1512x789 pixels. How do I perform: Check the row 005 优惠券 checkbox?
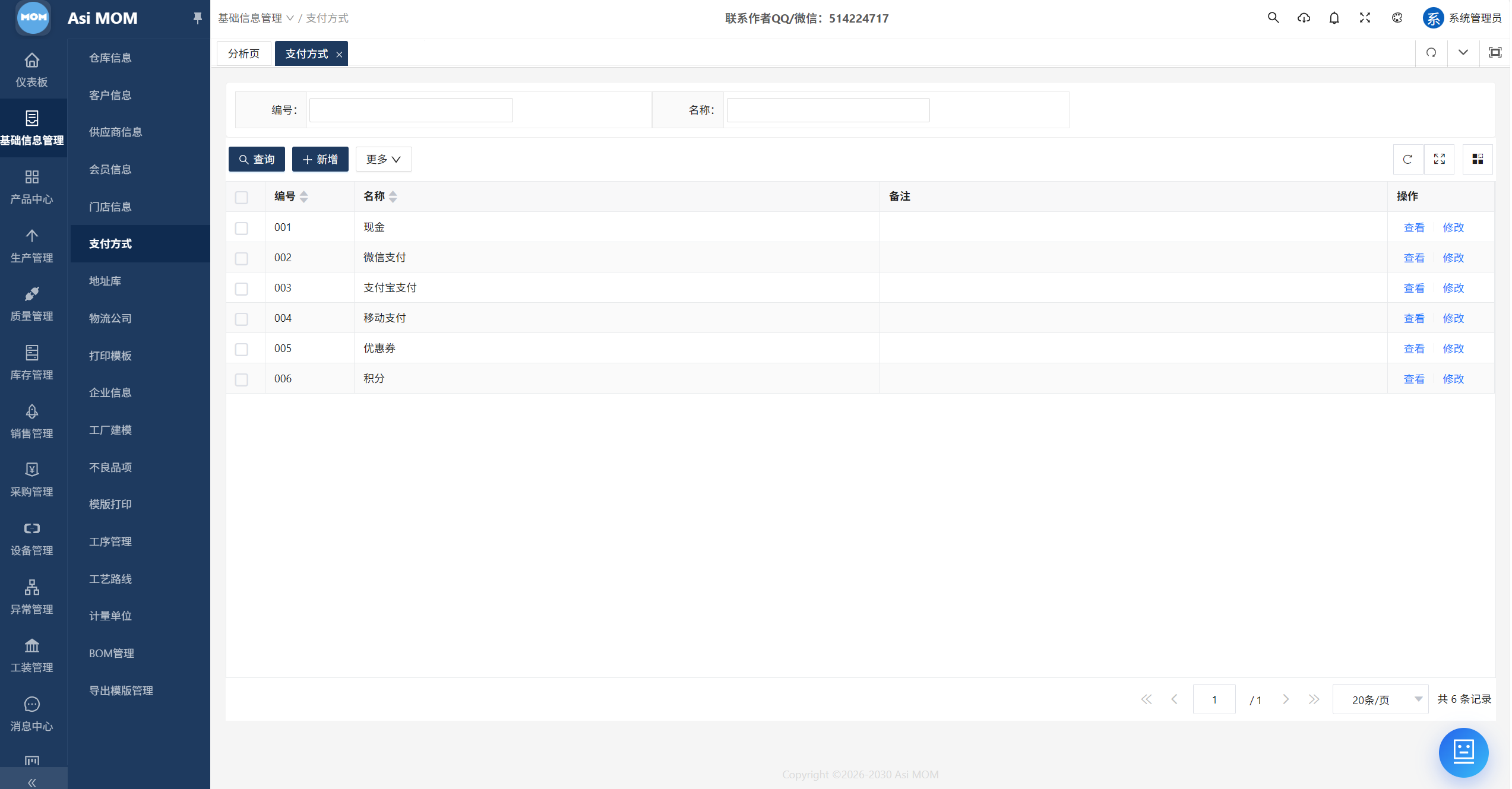coord(242,349)
